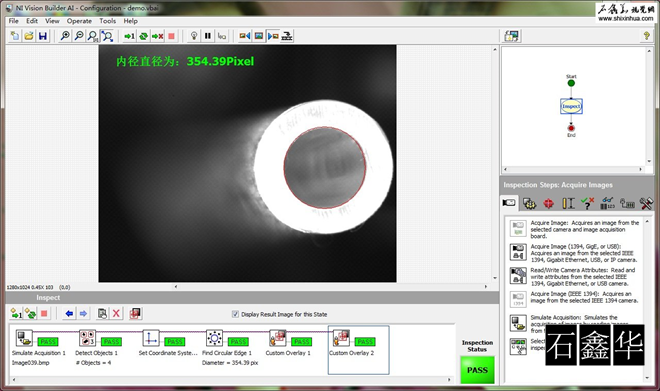
Task: Click the red Stop Inspection toolbar icon
Action: click(171, 36)
